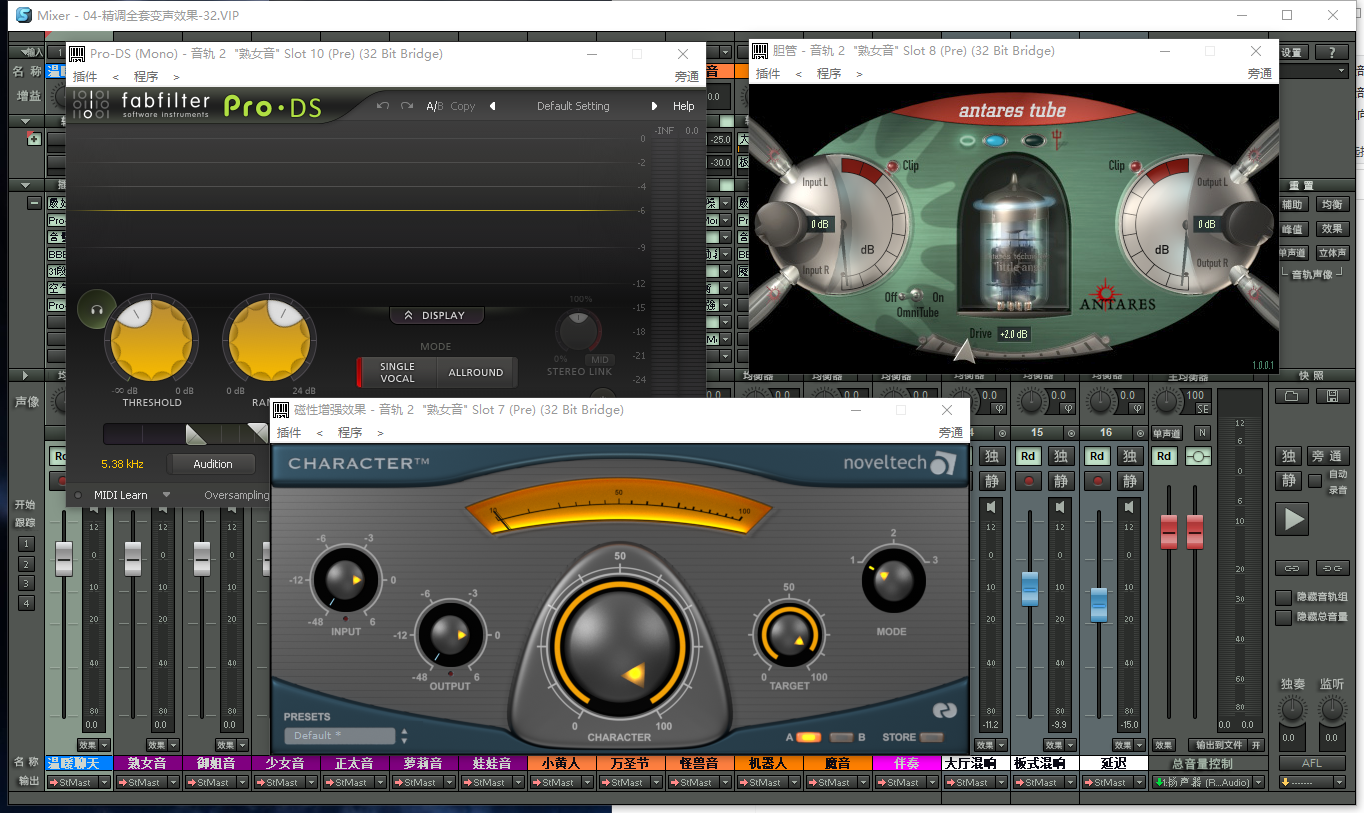Screen dimensions: 1364x813
Task: Toggle the Rd button on track 16
Action: [1097, 456]
